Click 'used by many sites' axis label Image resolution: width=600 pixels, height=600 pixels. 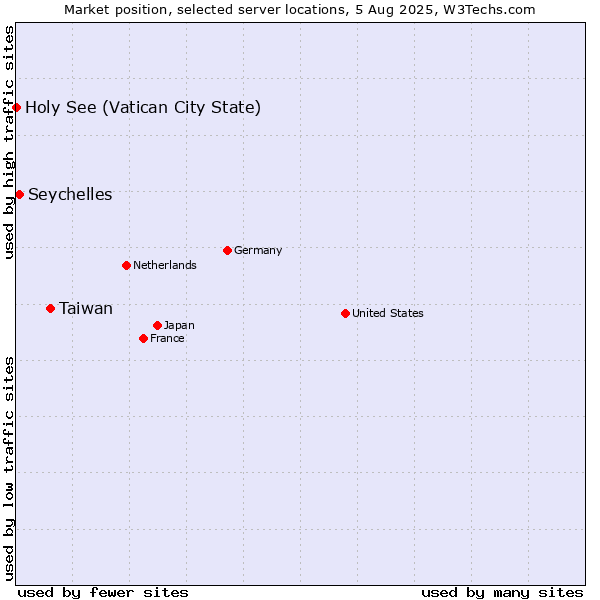point(502,593)
